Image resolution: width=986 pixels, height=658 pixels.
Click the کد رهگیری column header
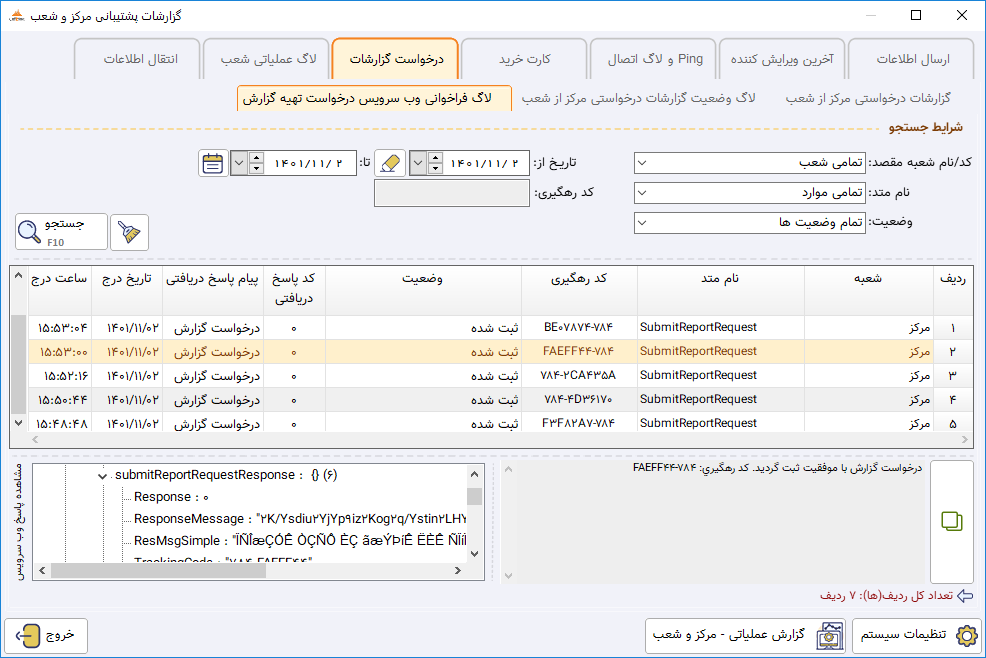point(579,288)
